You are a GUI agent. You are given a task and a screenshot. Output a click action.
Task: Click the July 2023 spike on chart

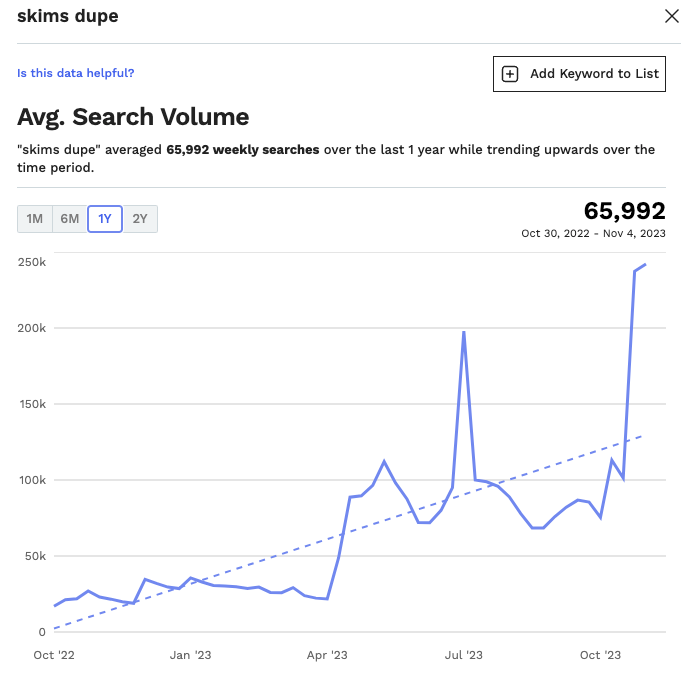coord(463,332)
